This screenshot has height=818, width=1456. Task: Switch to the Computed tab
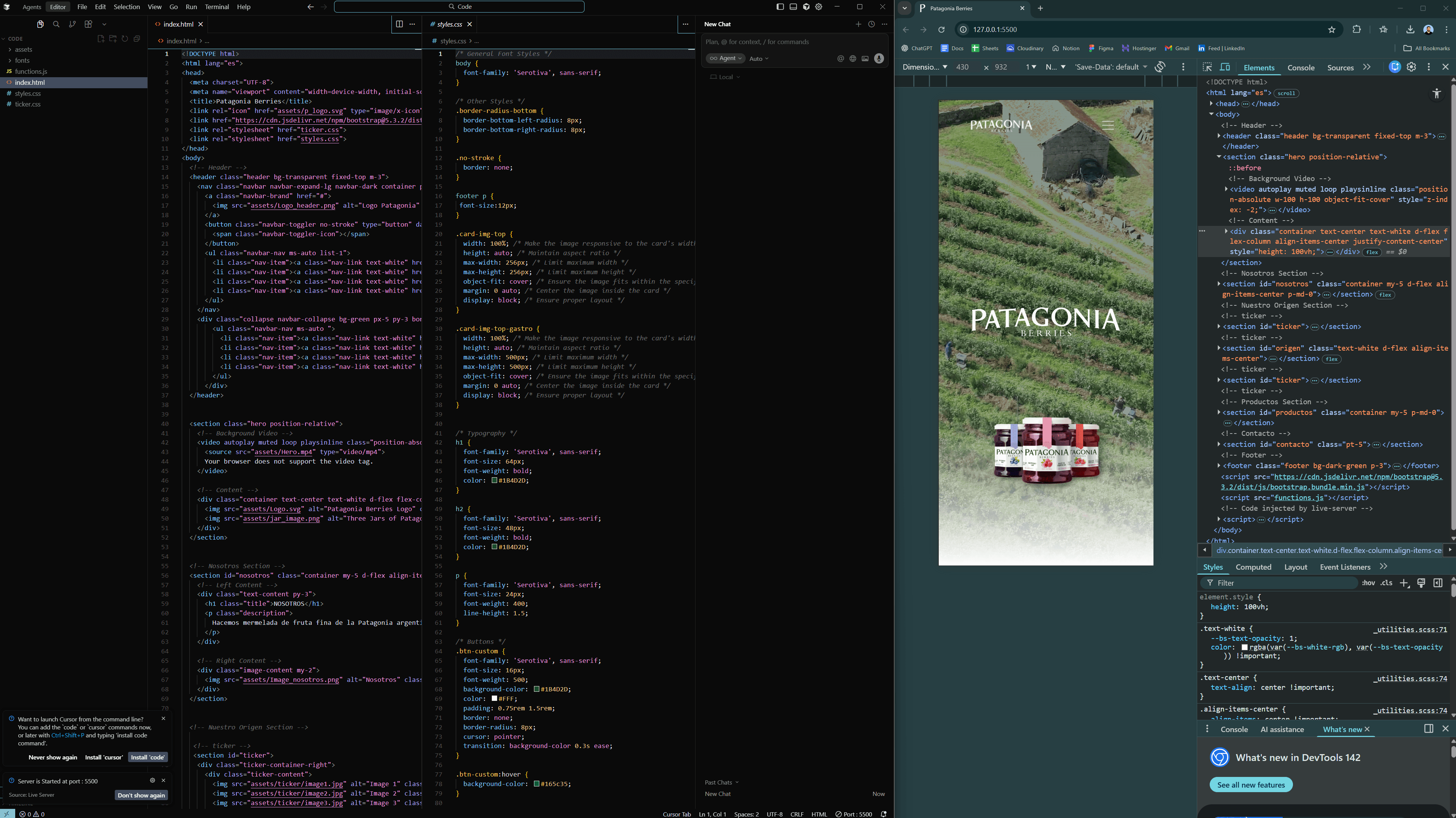click(1253, 567)
